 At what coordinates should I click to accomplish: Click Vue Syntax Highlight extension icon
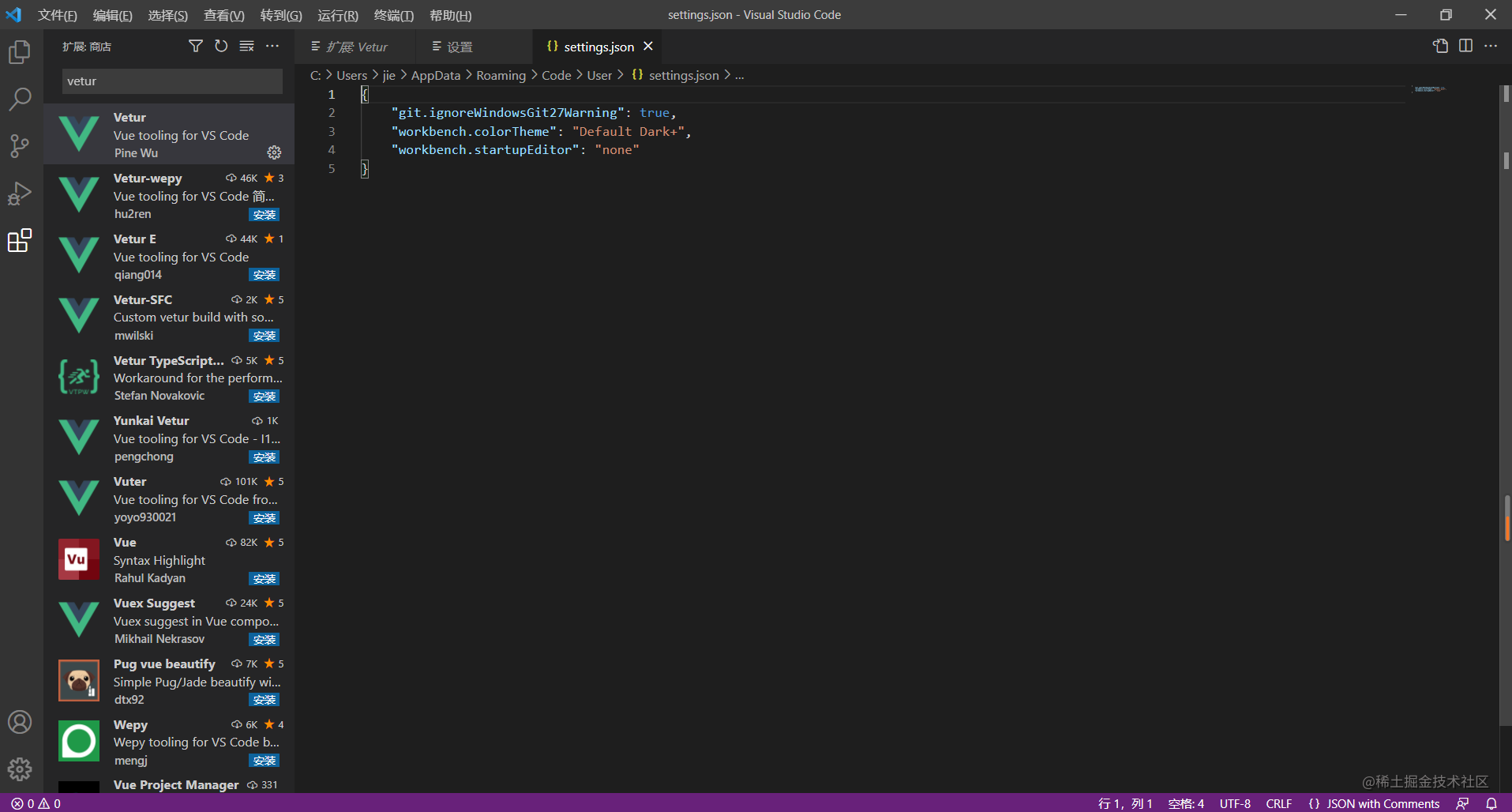pos(79,559)
